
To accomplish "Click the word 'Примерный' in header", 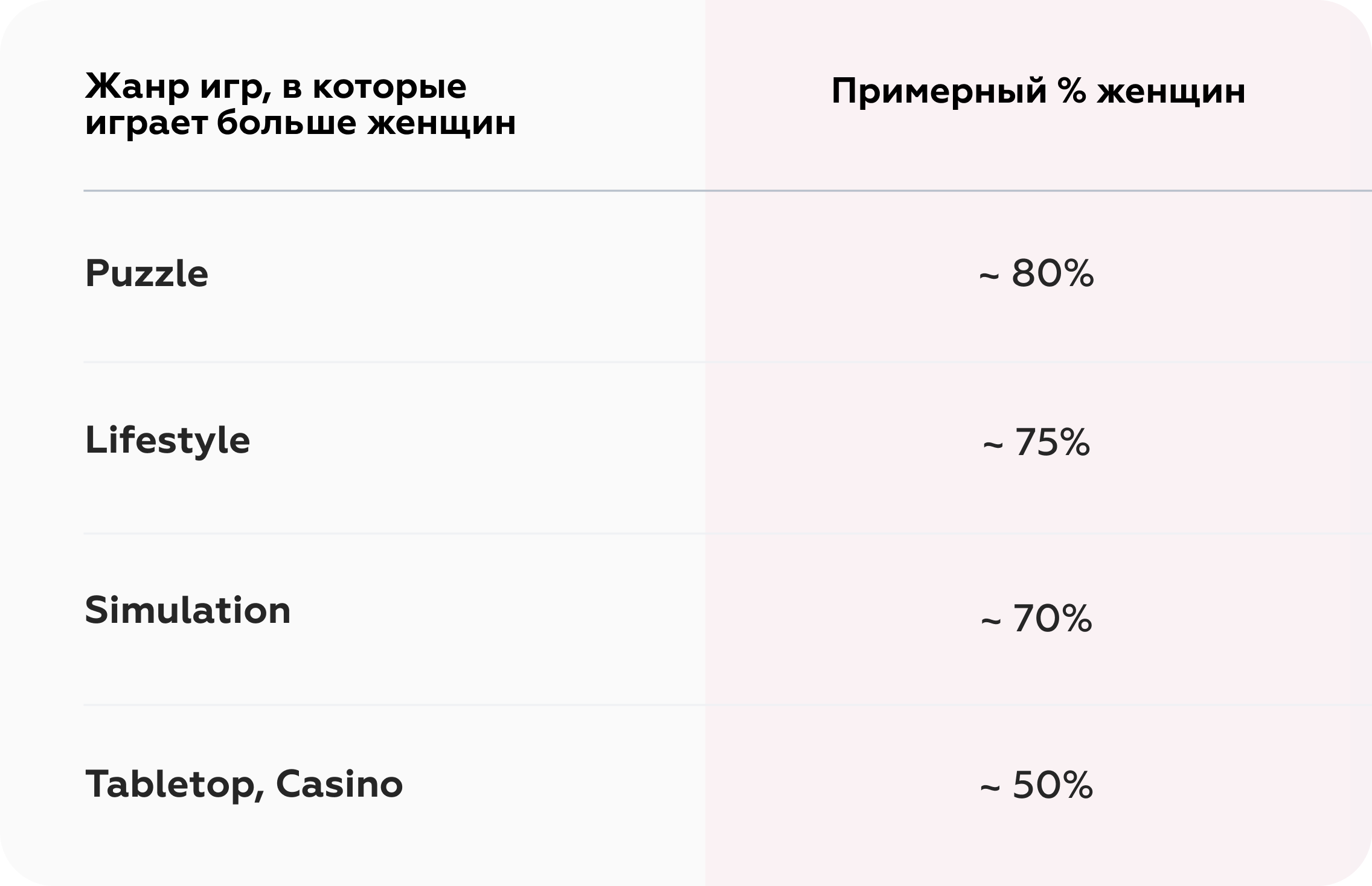I will click(x=939, y=92).
